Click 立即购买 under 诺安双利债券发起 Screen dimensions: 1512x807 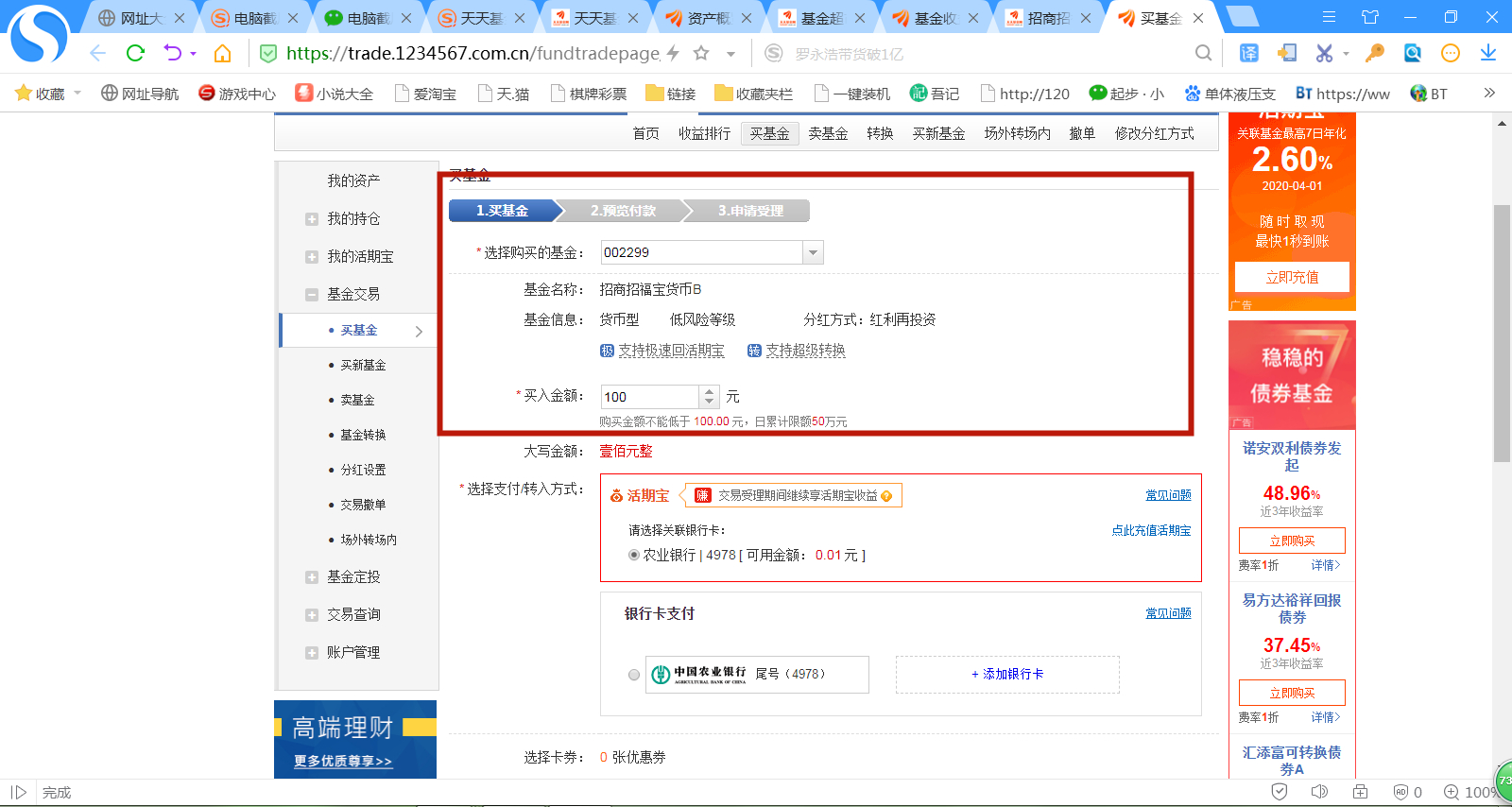coord(1292,541)
